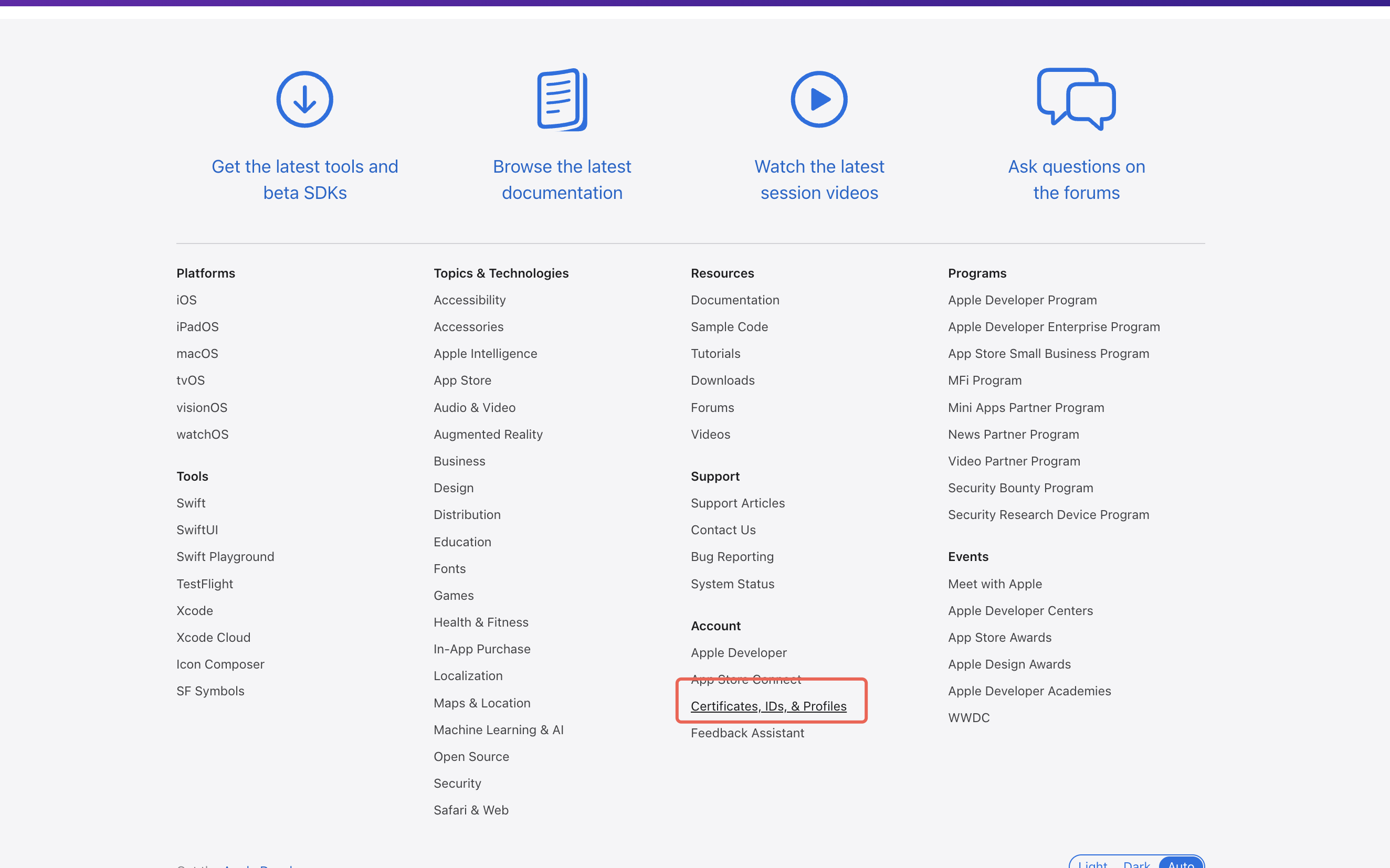Image resolution: width=1390 pixels, height=868 pixels.
Task: Open Get the latest tools and beta SDKs
Action: [x=304, y=179]
